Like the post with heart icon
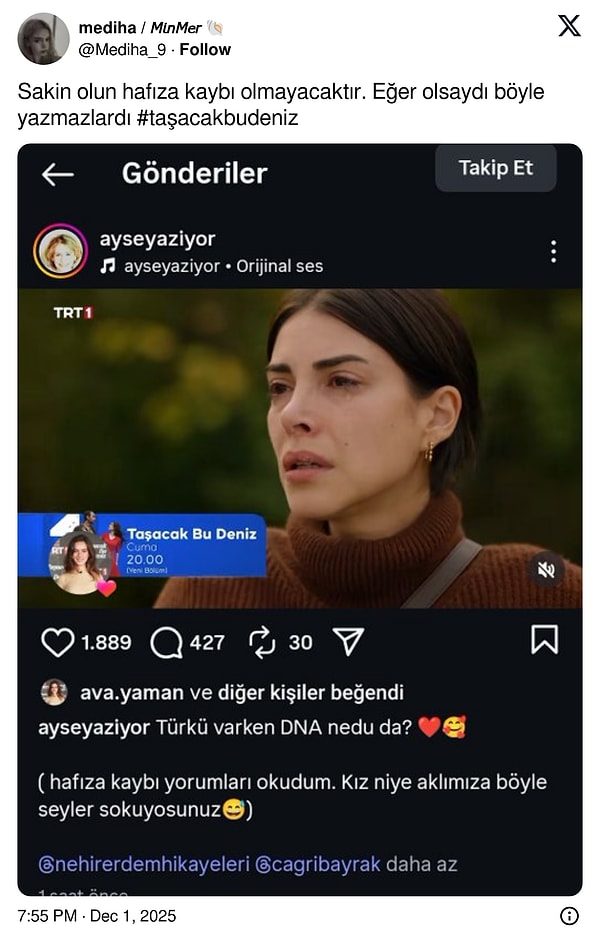The width and height of the screenshot is (600, 946). (58, 642)
